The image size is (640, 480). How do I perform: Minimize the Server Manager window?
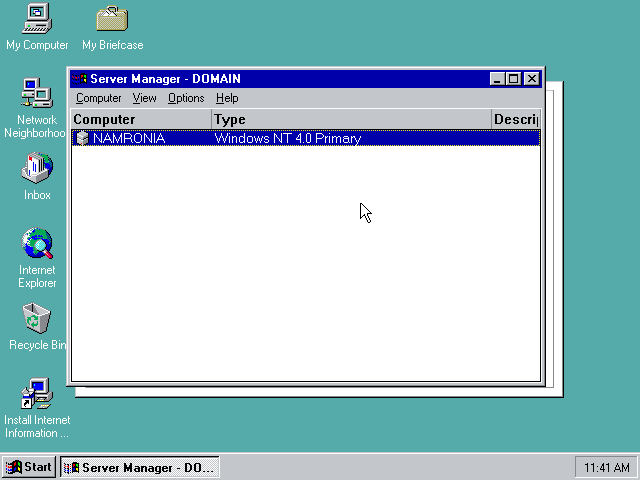point(497,79)
